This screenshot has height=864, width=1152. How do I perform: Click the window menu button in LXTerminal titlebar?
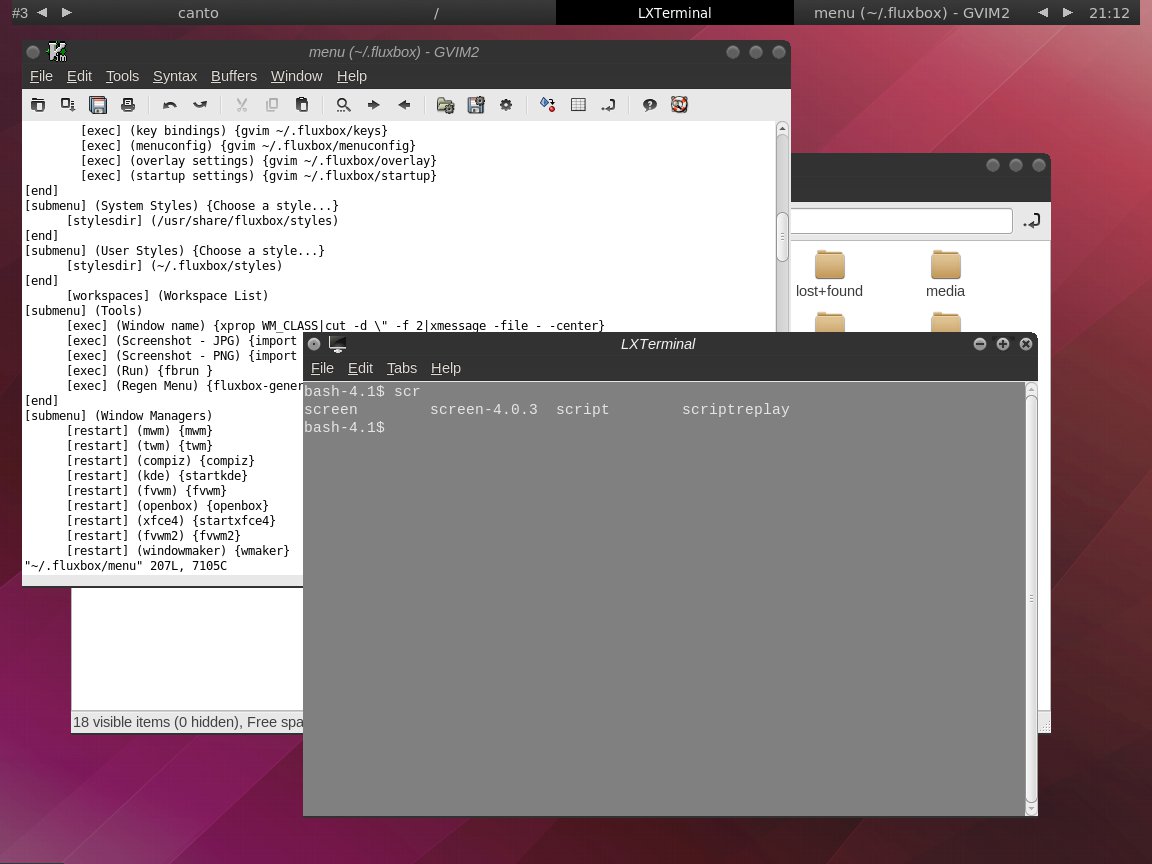(314, 344)
